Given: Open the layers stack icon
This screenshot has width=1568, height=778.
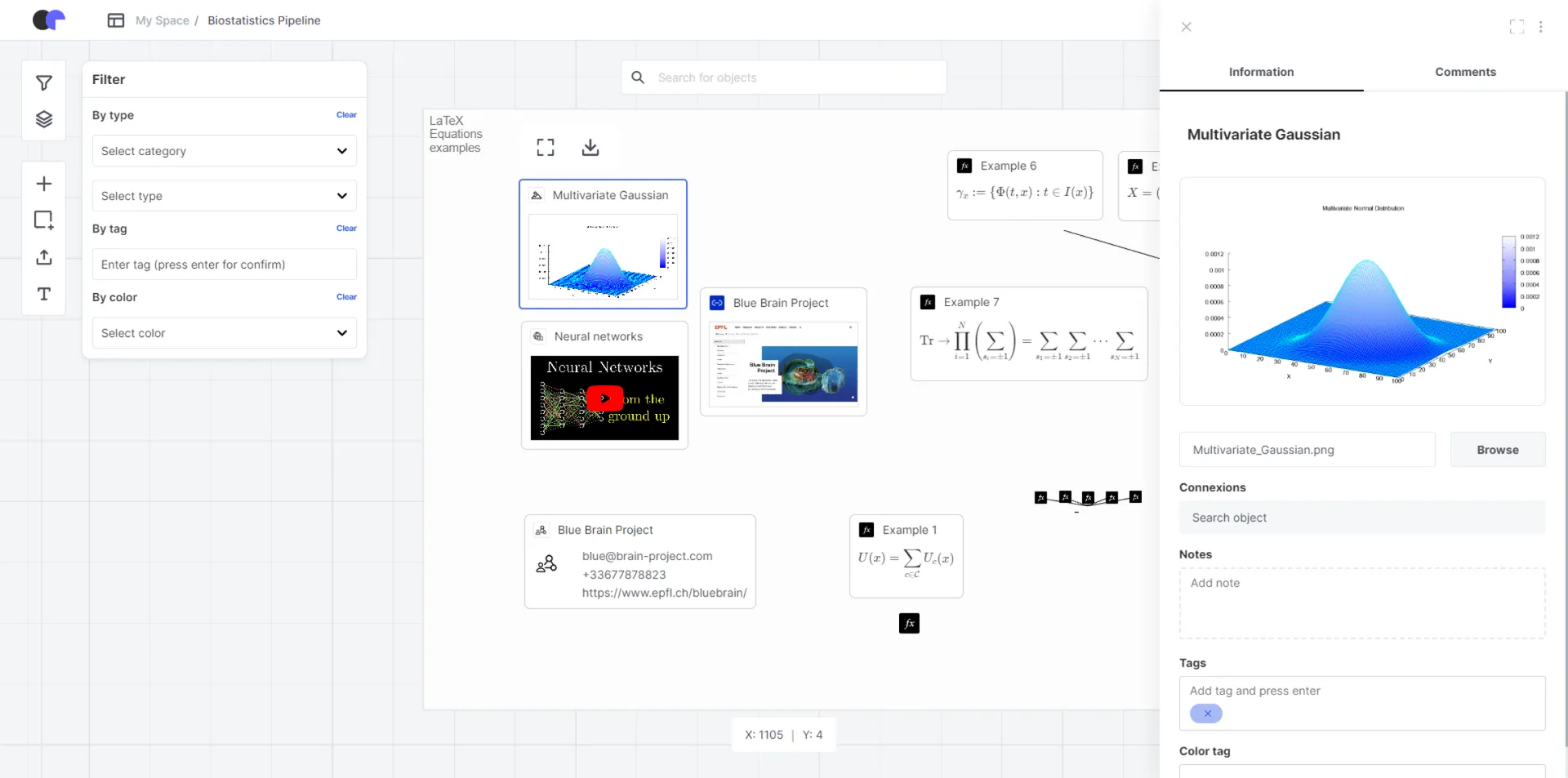Looking at the screenshot, I should click(x=44, y=120).
